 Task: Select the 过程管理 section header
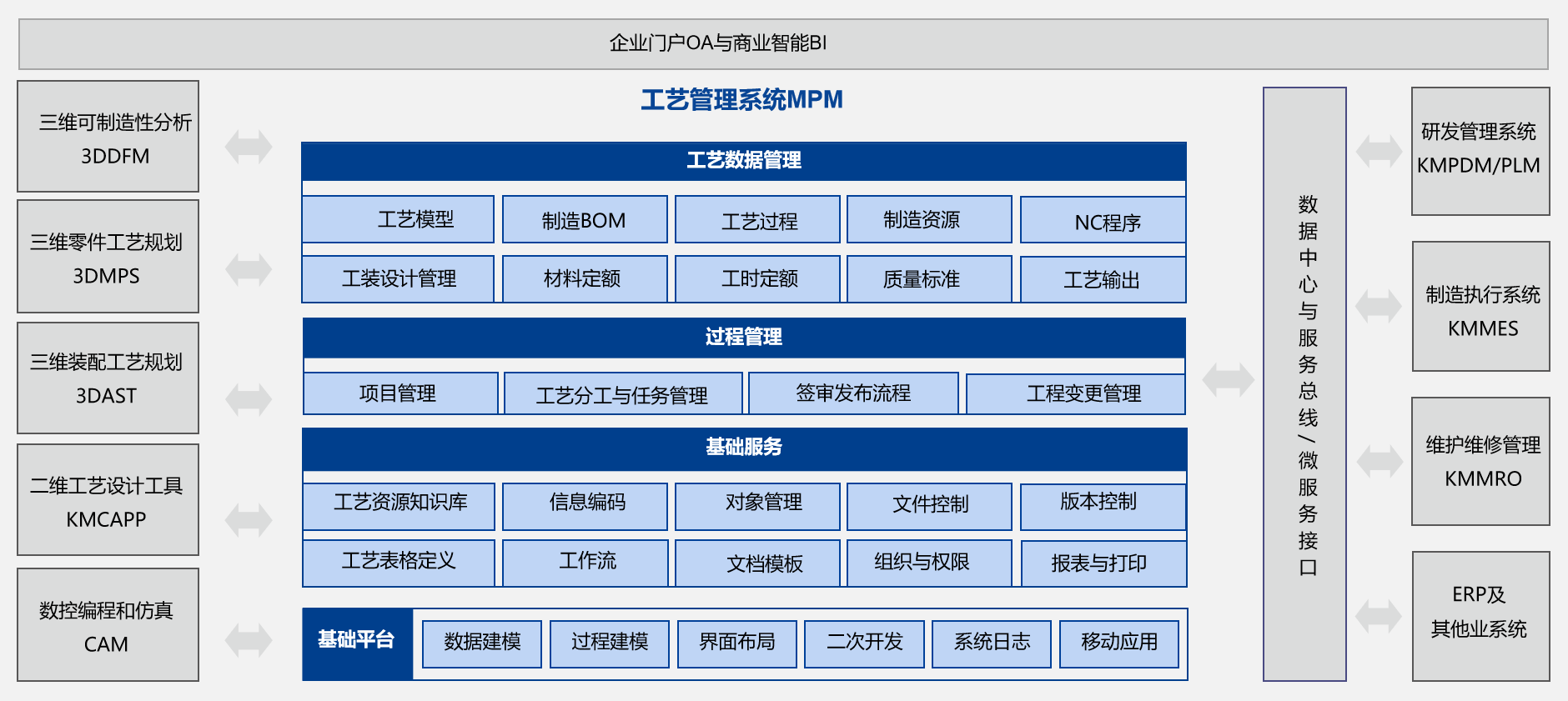[x=743, y=338]
